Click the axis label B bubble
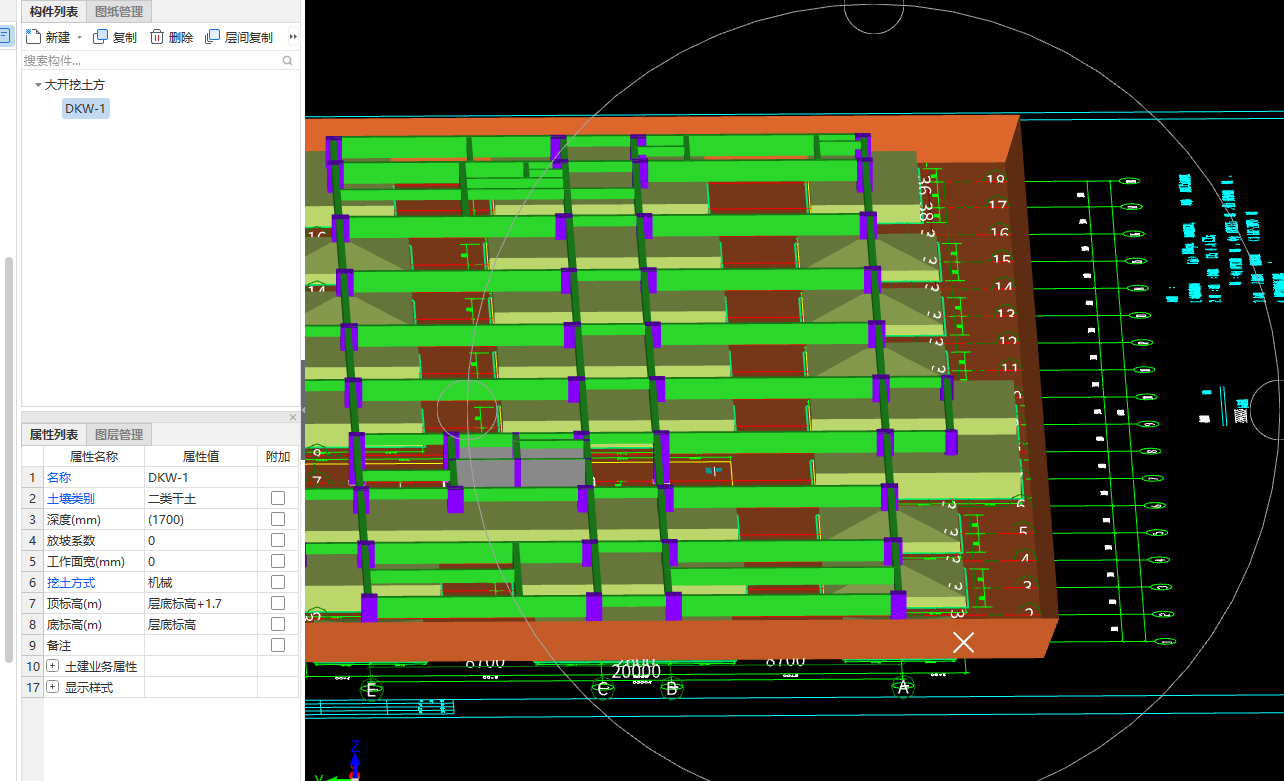Screen dimensions: 1284x781 pos(672,688)
